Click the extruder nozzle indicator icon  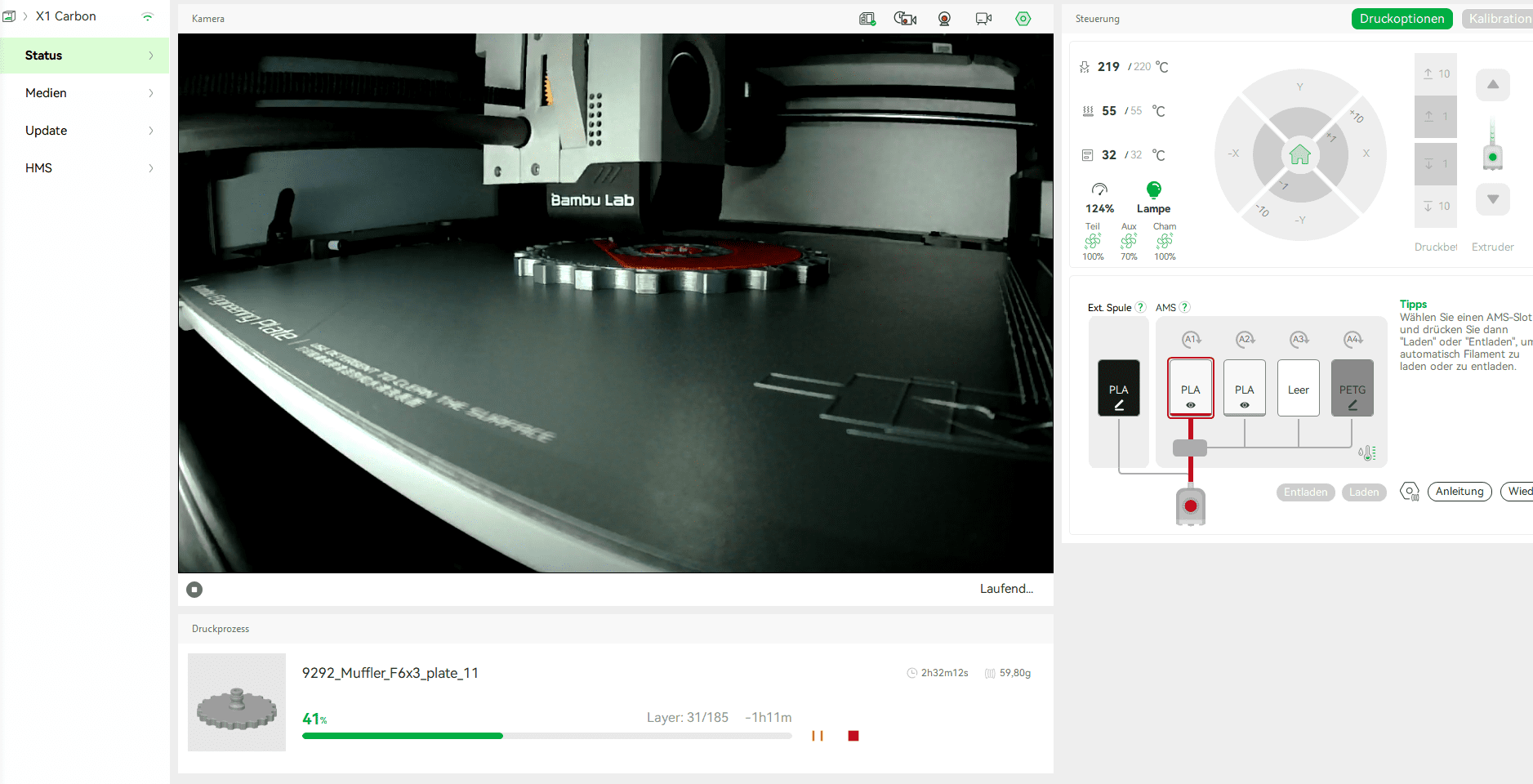click(x=1493, y=145)
